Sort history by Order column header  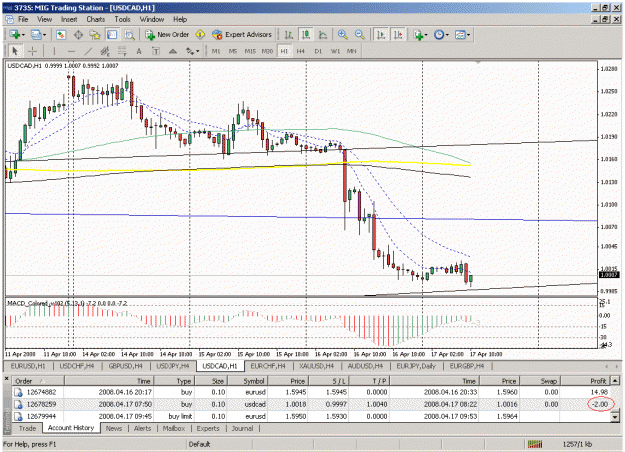(x=38, y=381)
